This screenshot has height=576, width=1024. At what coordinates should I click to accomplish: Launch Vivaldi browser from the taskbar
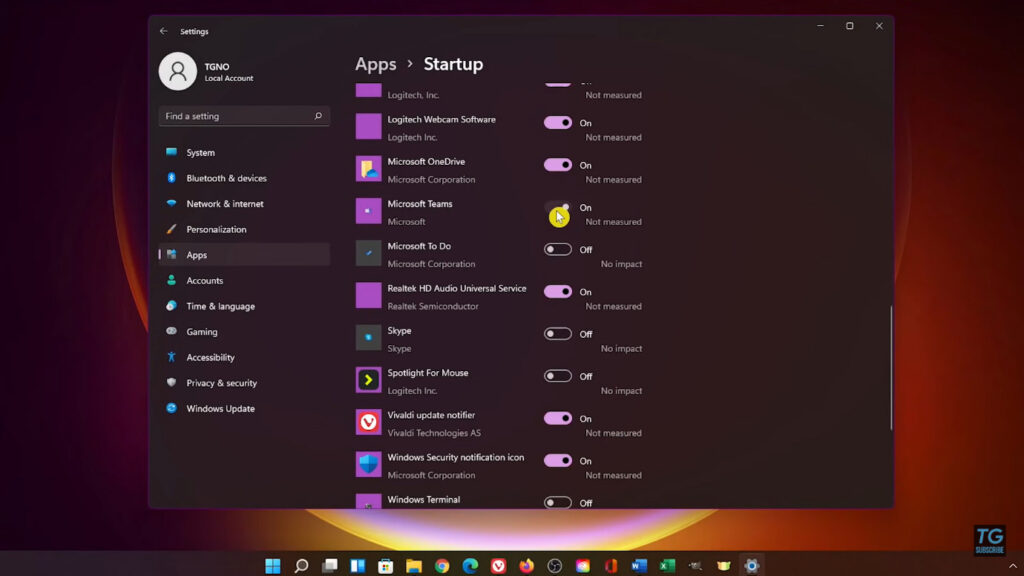pyautogui.click(x=498, y=566)
